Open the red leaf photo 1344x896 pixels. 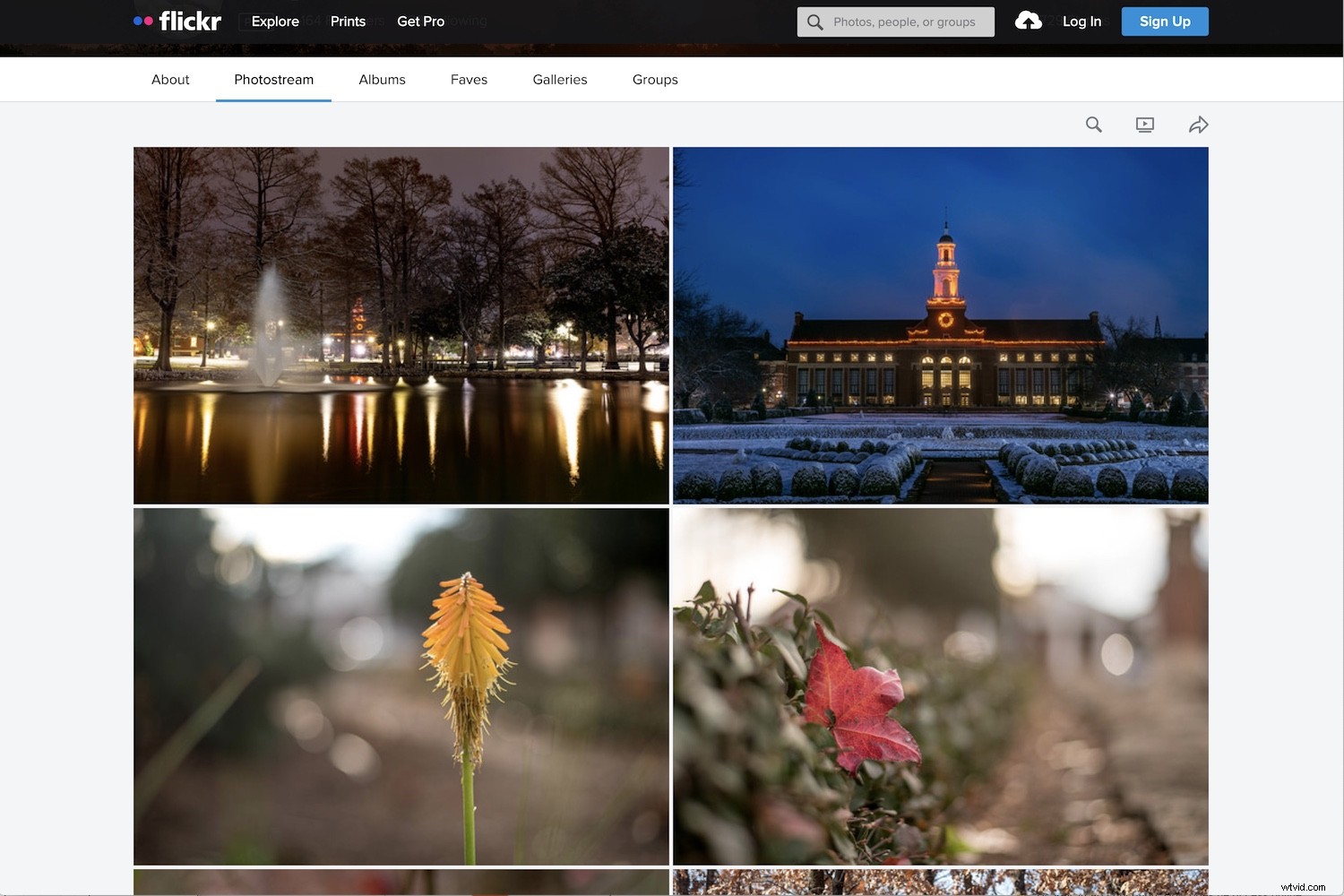(x=940, y=687)
